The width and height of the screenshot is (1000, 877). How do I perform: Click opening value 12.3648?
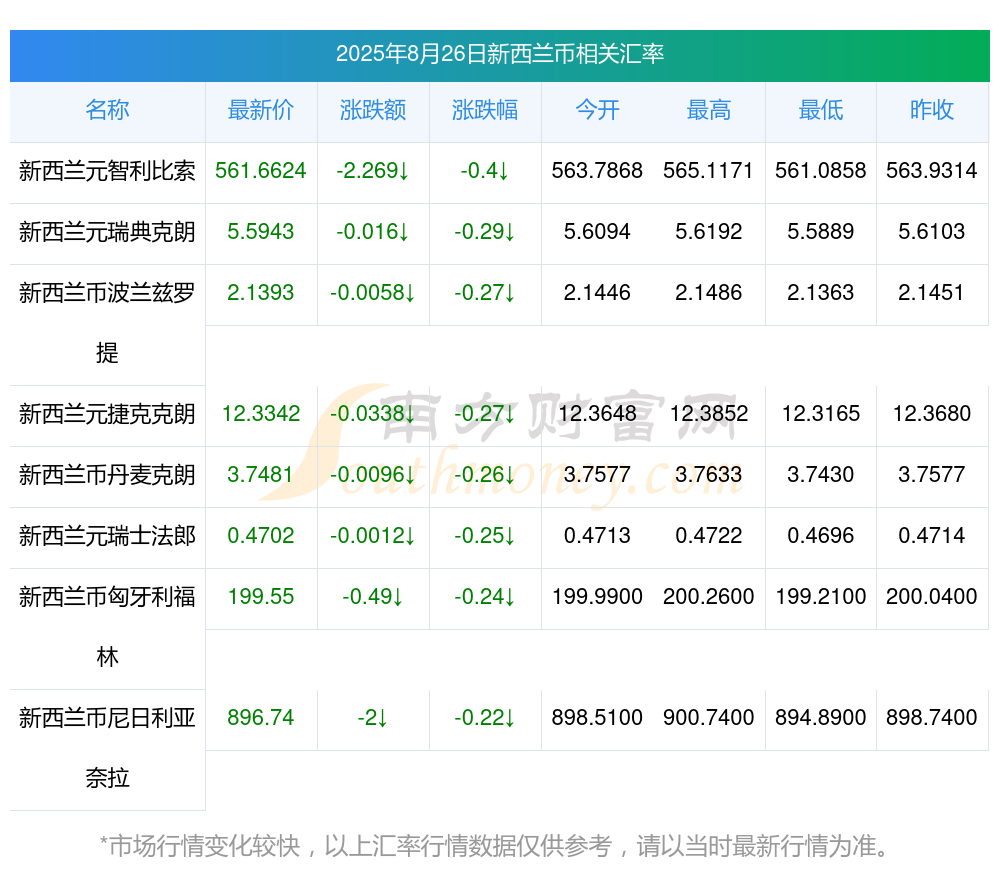(597, 414)
